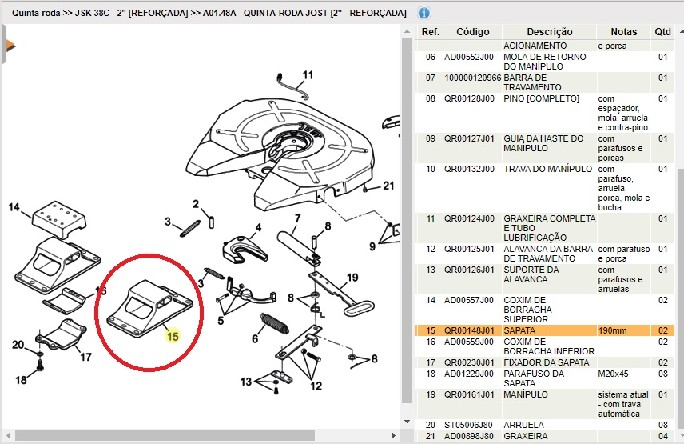Click callout number 11 on the sensor cable
684x444 pixels.
308,75
